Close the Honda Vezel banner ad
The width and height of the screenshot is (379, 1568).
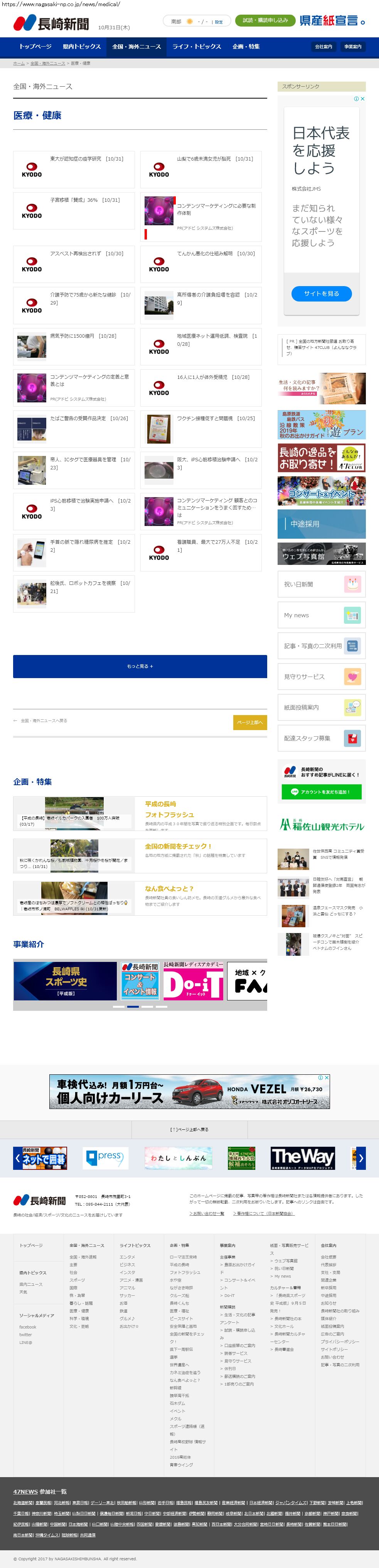point(327,1077)
